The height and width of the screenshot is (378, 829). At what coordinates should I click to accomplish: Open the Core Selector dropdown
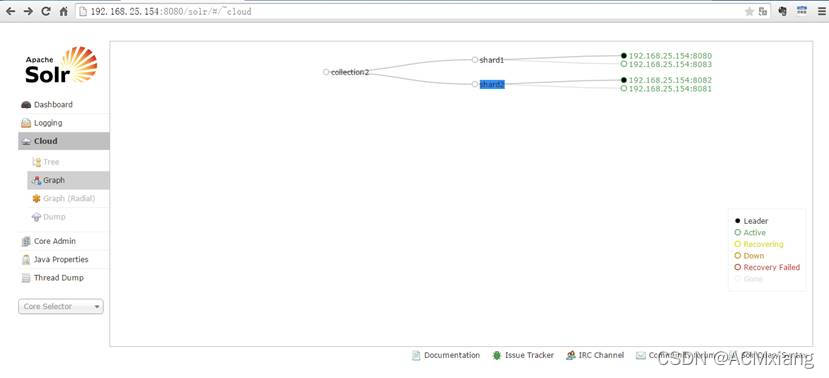61,307
